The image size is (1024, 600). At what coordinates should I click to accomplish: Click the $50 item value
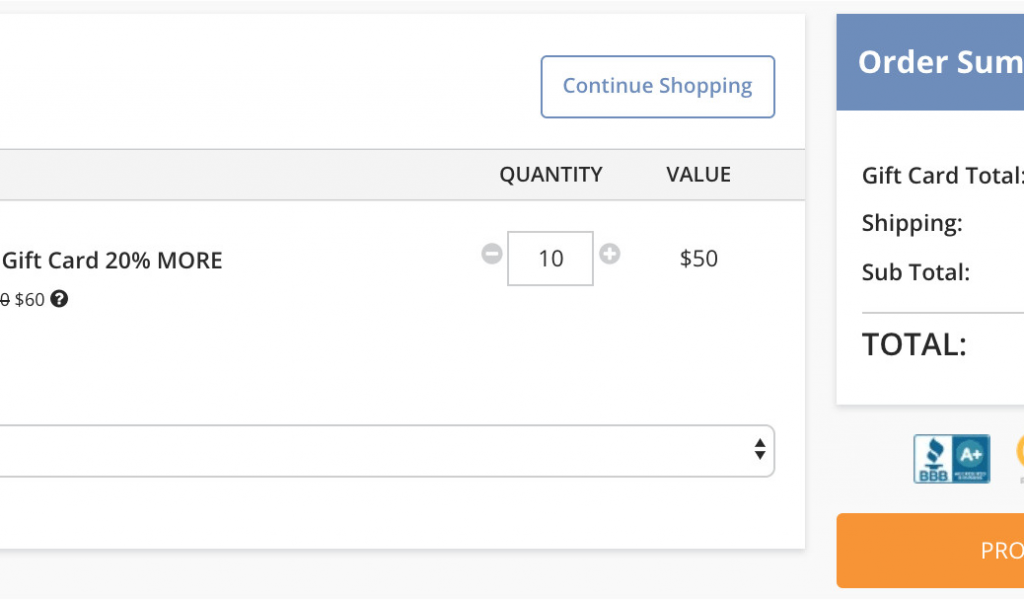tap(699, 259)
